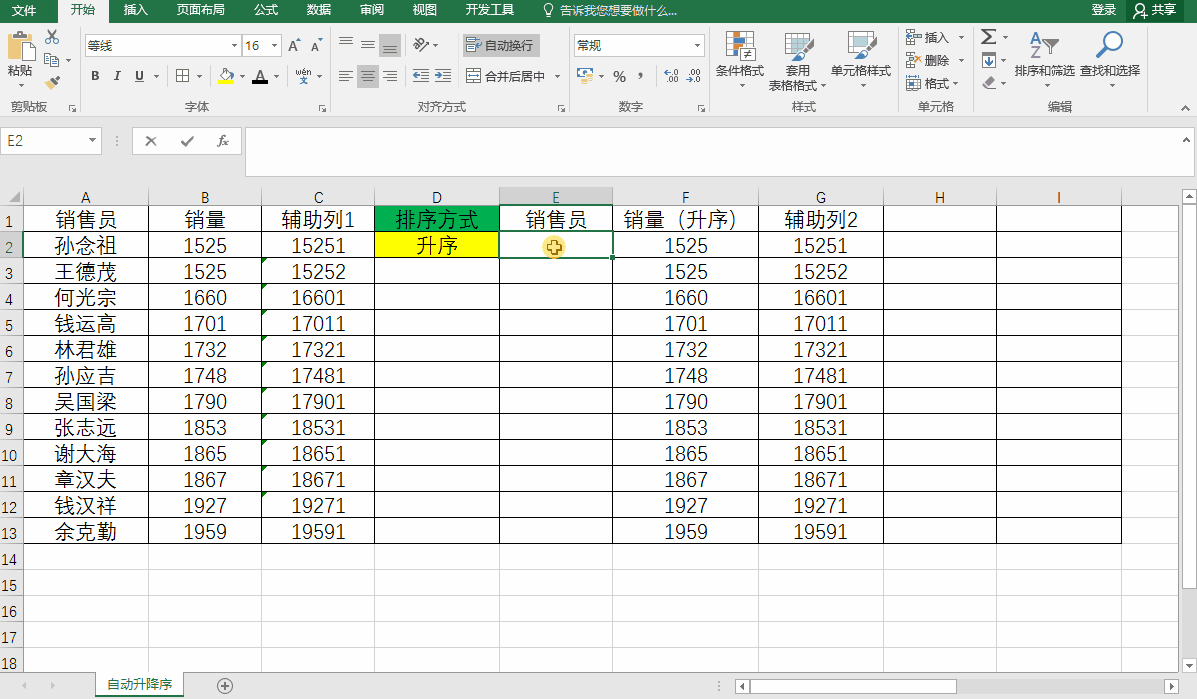Screen dimensions: 1197x699
Task: Increase indent icon
Action: [443, 76]
